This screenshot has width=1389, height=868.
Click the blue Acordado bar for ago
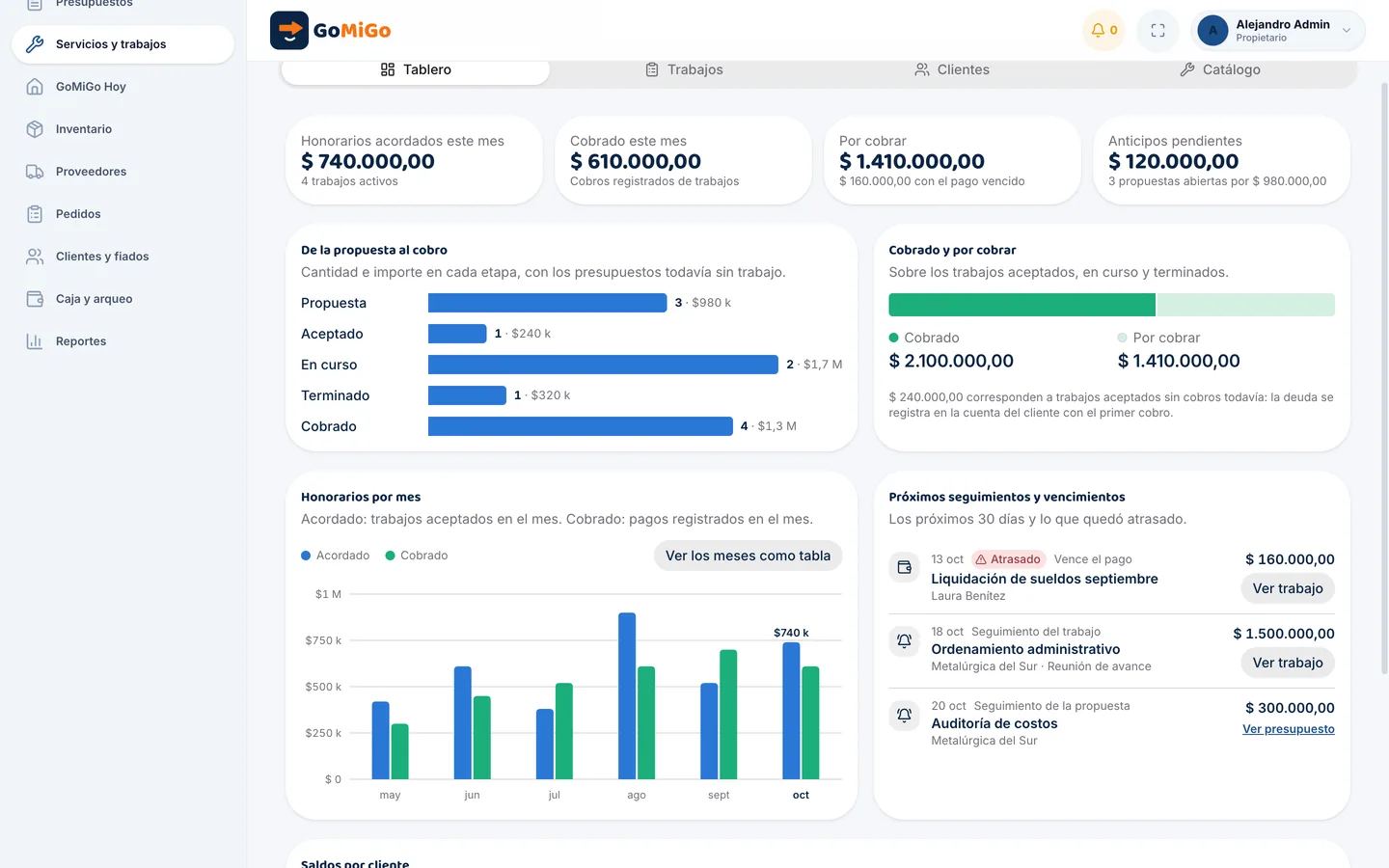tap(627, 696)
